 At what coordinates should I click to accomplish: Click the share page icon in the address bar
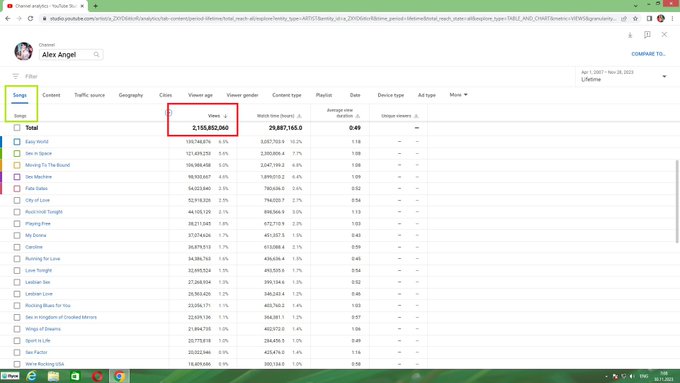(x=624, y=19)
